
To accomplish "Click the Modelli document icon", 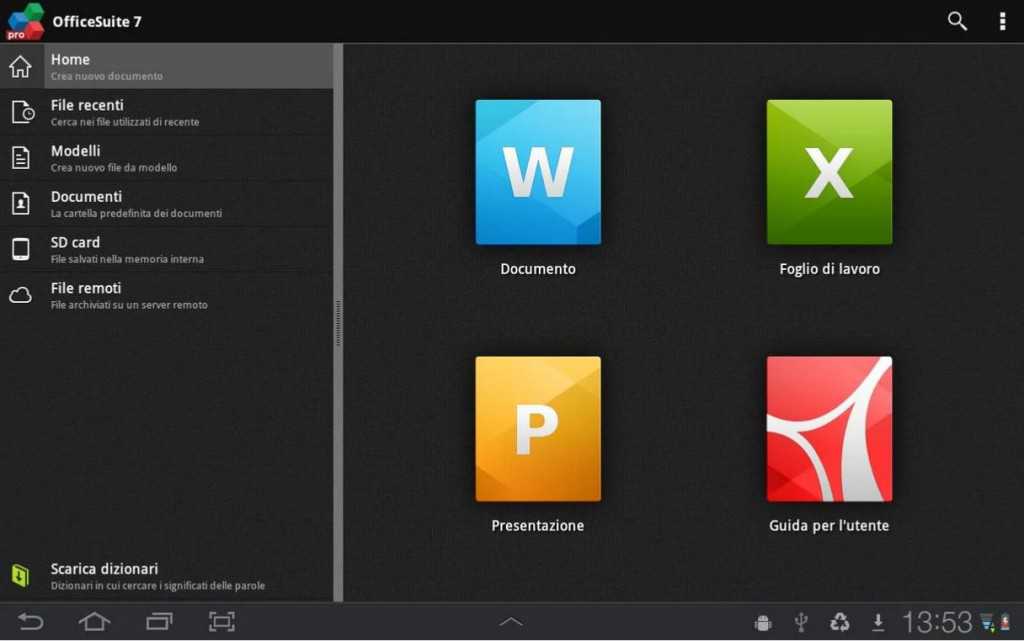I will (x=18, y=158).
